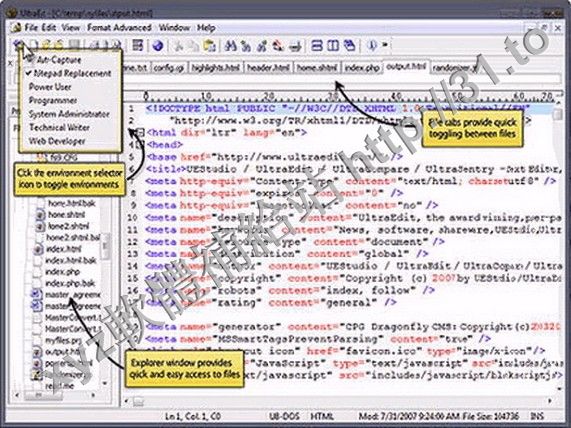Select myfiles.prj in explorer list

[63, 340]
